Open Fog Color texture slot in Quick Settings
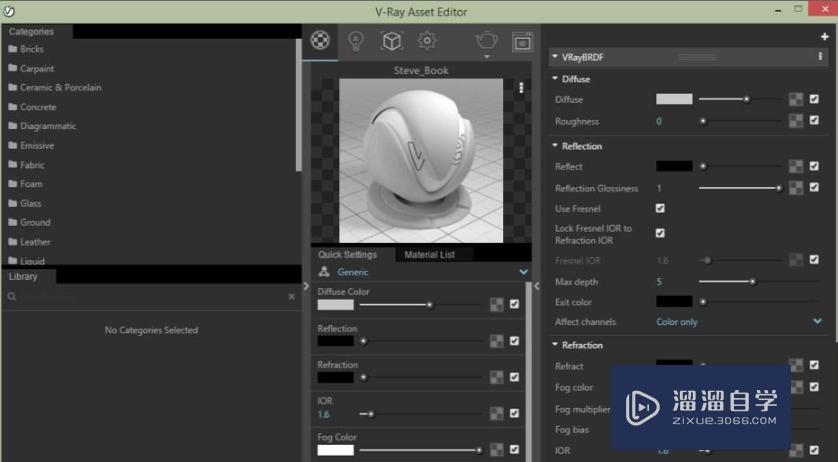The height and width of the screenshot is (462, 838). tap(496, 450)
